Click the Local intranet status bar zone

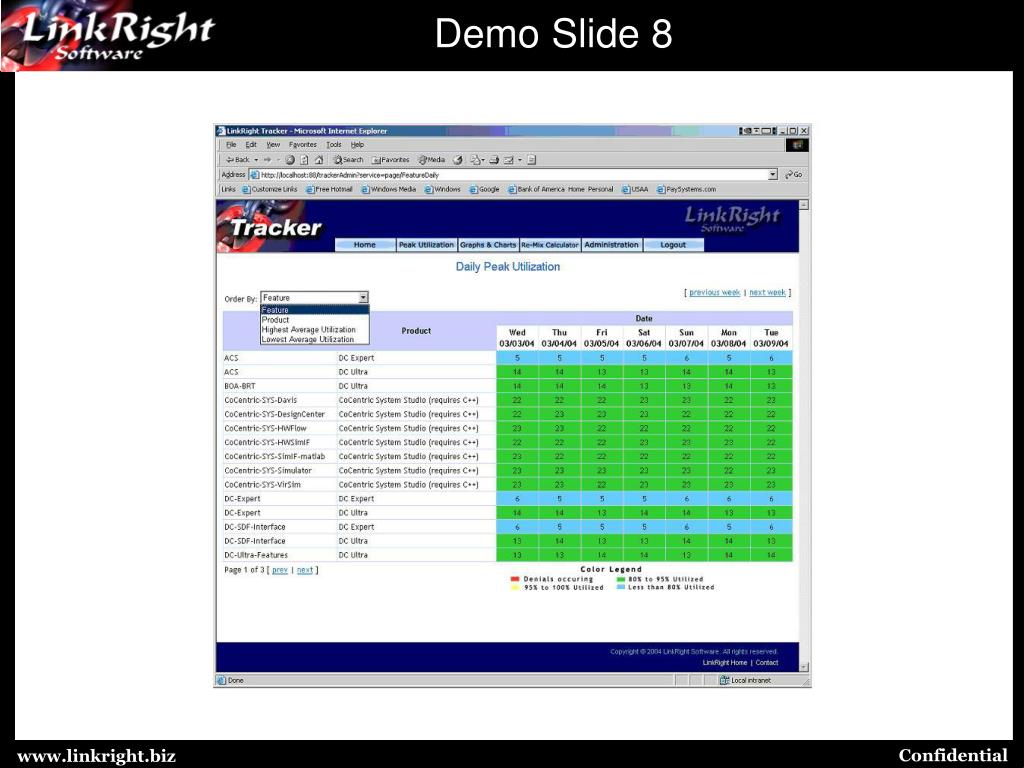745,680
